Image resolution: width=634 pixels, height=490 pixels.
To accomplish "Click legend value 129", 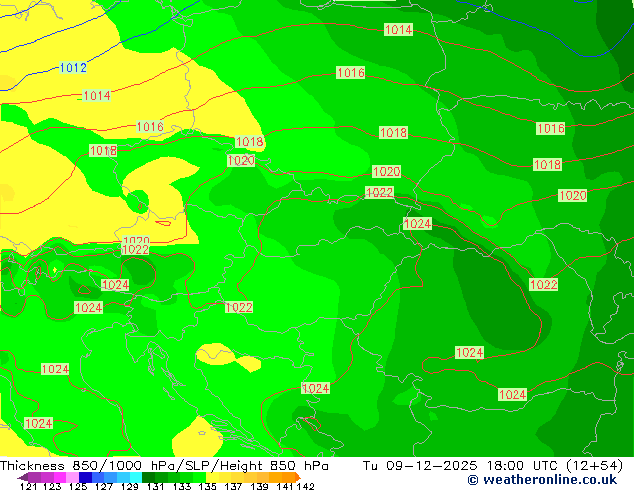I will (x=129, y=486).
